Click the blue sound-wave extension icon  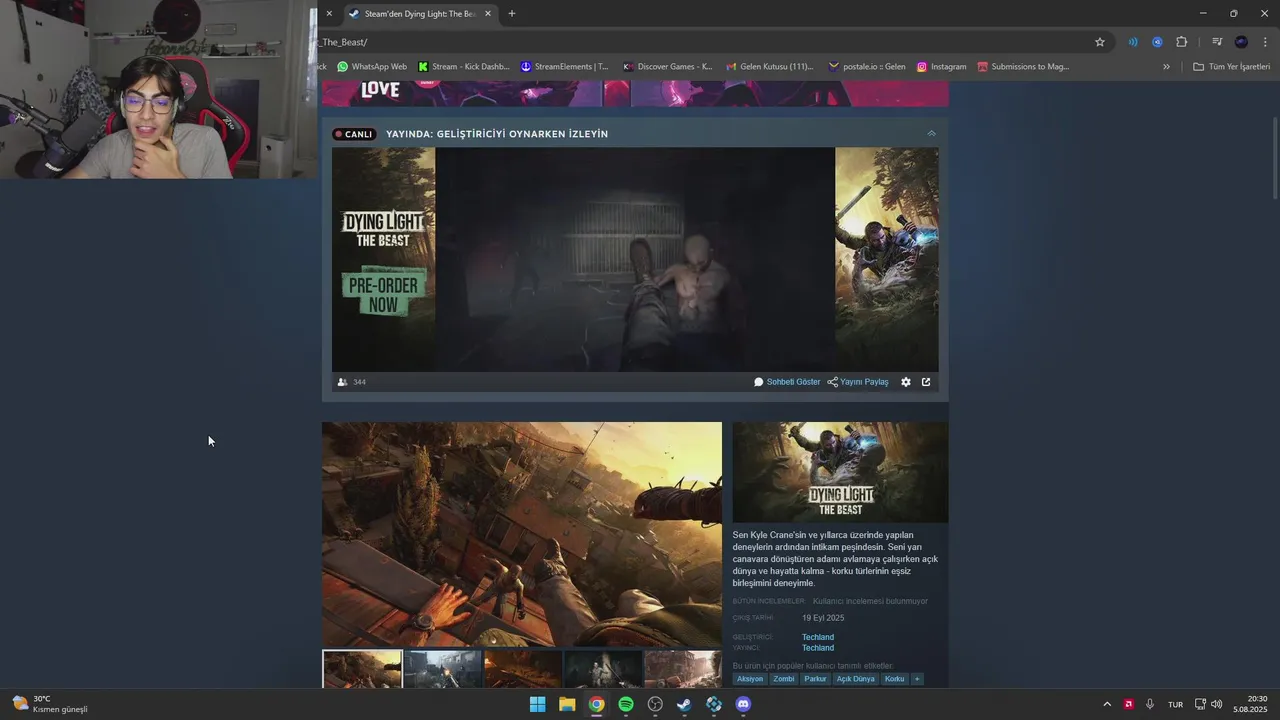click(1133, 42)
